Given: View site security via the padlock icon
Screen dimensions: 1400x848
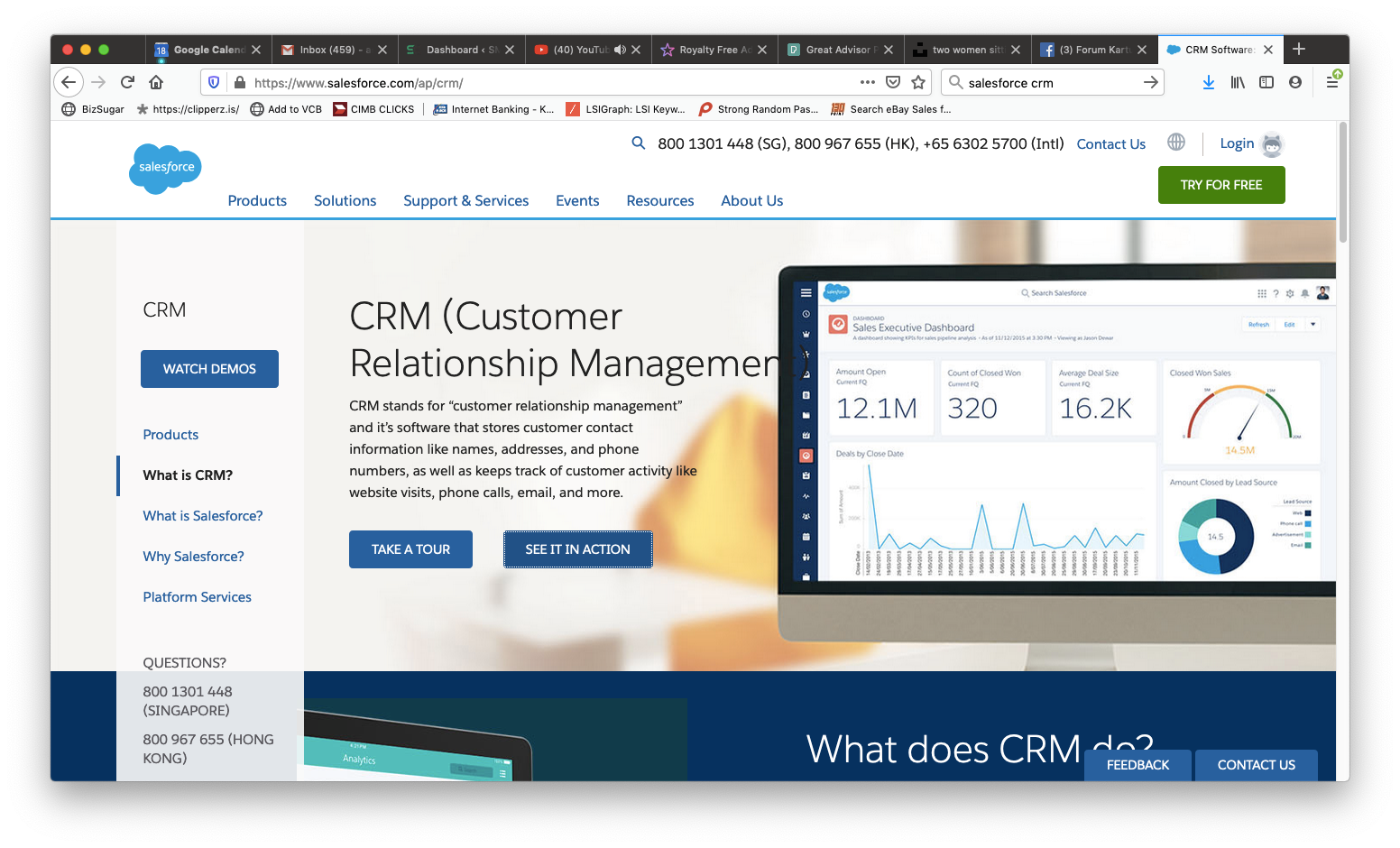Looking at the screenshot, I should click(x=239, y=82).
